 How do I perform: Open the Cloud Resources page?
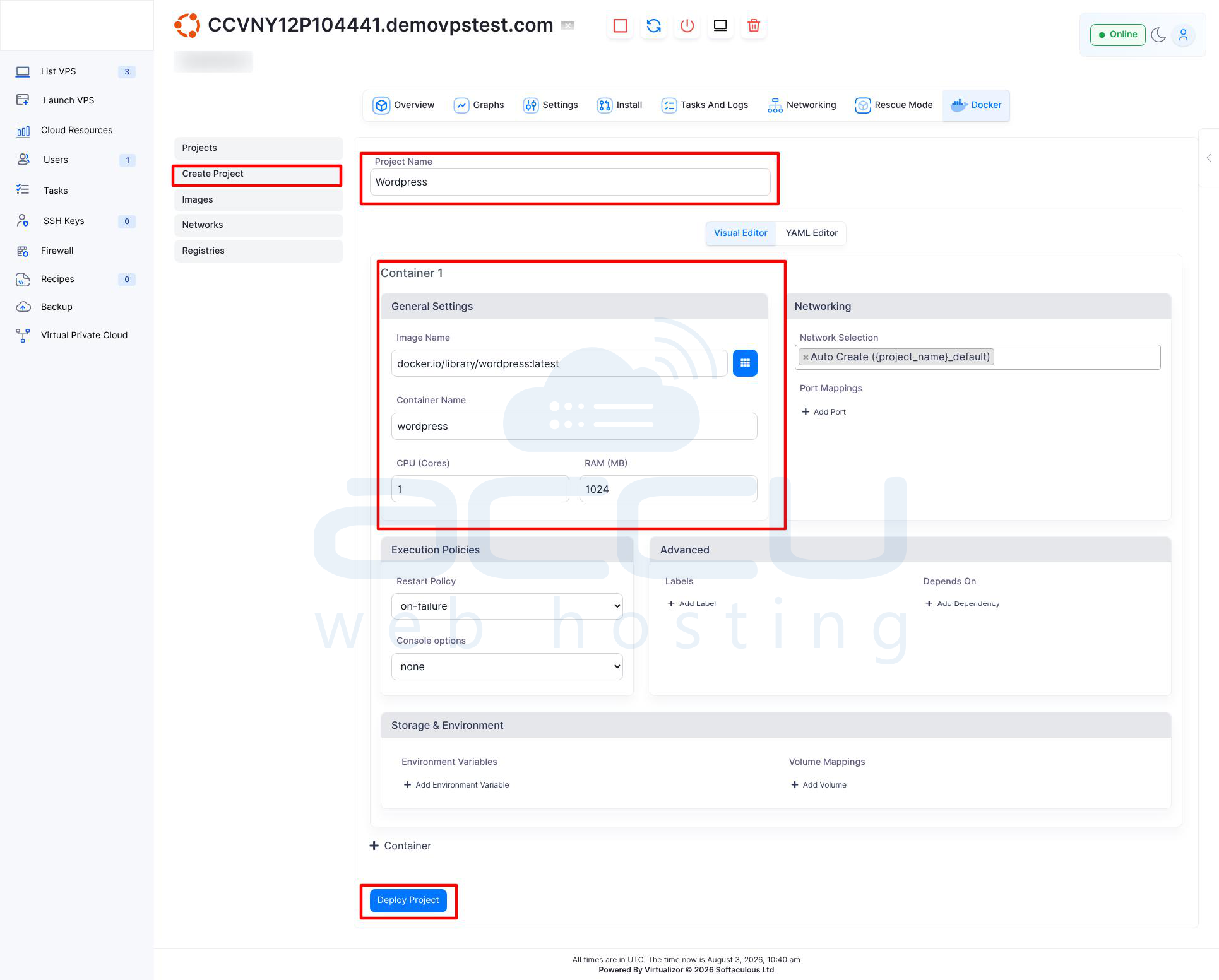point(76,131)
